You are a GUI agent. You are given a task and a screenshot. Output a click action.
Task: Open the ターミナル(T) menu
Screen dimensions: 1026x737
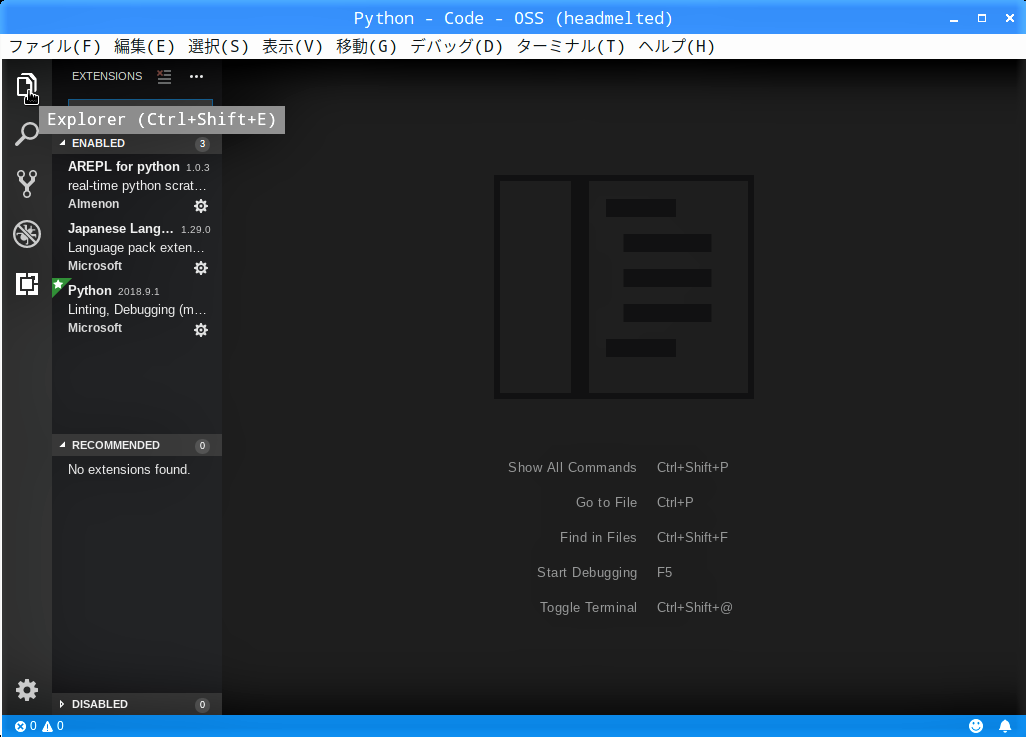[x=571, y=46]
